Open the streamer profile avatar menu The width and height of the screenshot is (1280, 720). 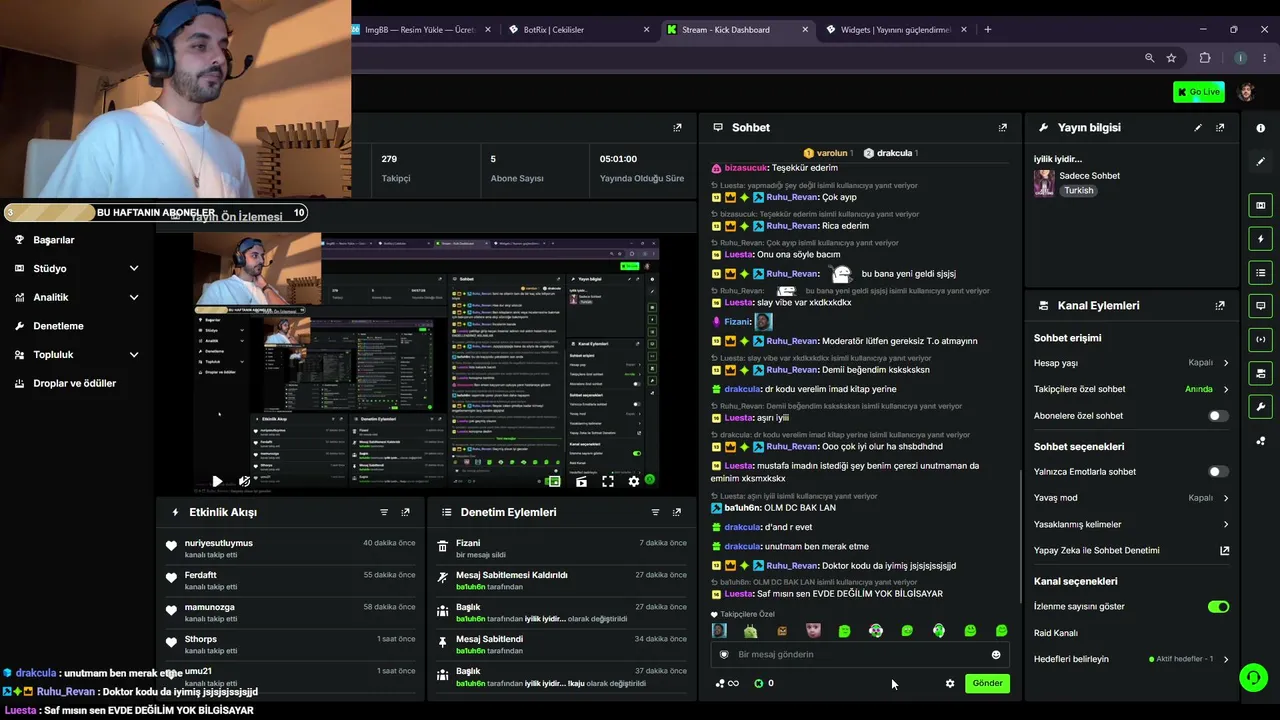click(1246, 92)
